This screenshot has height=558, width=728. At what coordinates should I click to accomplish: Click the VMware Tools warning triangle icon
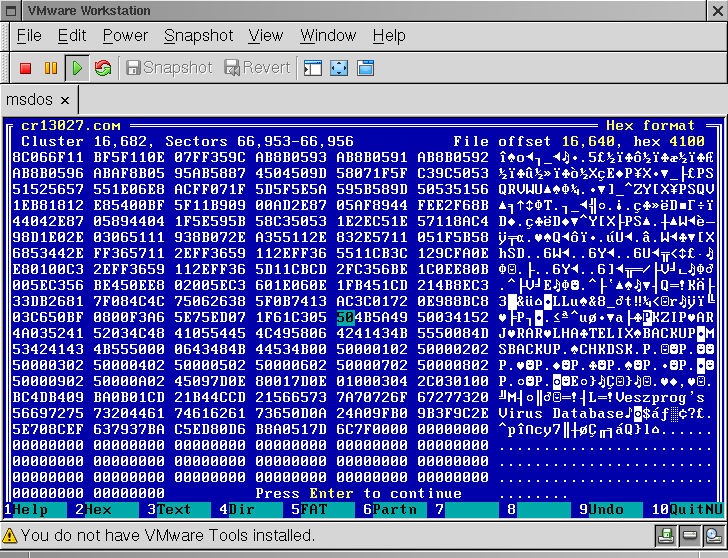tap(9, 536)
